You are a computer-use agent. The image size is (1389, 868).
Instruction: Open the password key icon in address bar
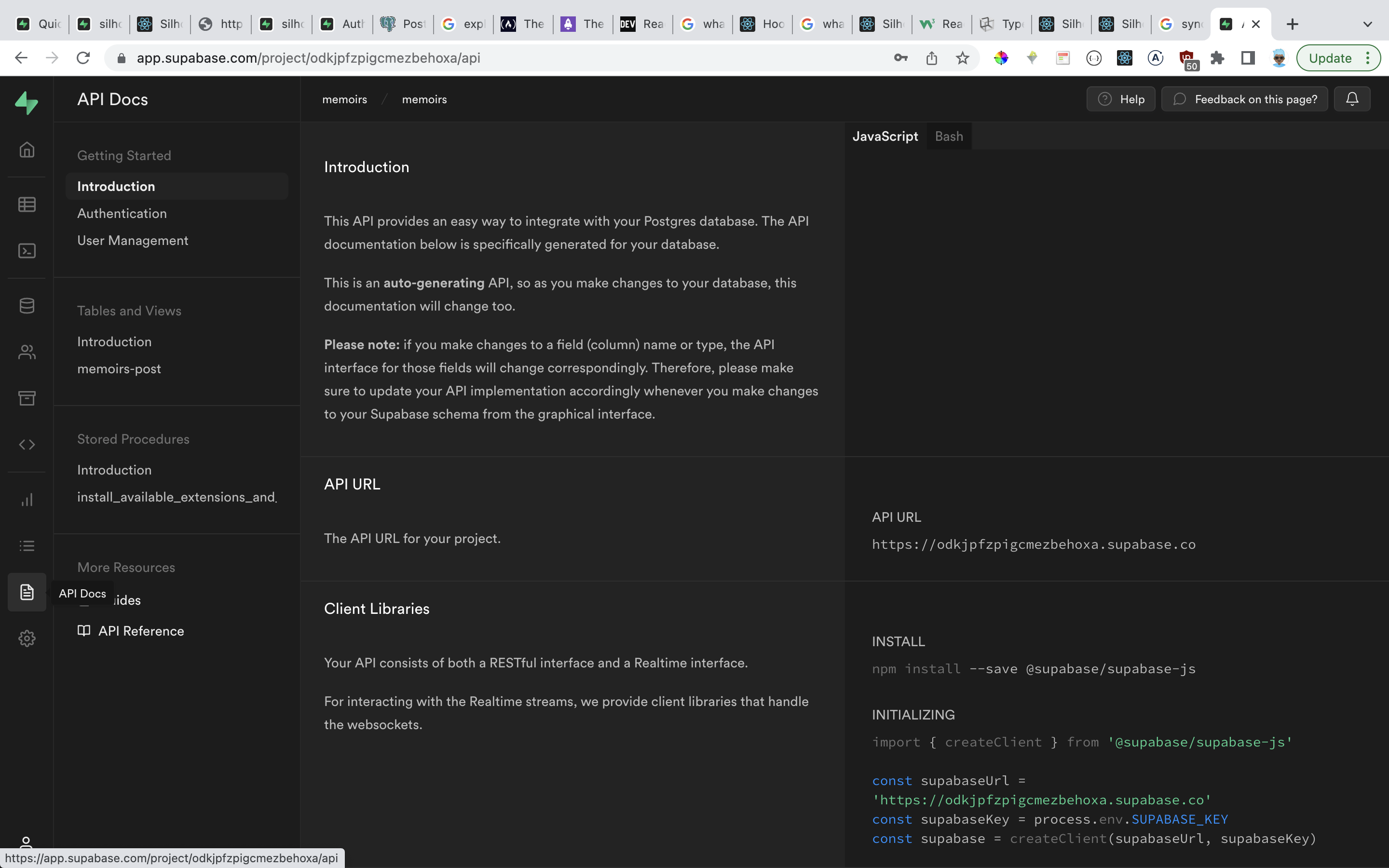pyautogui.click(x=900, y=57)
